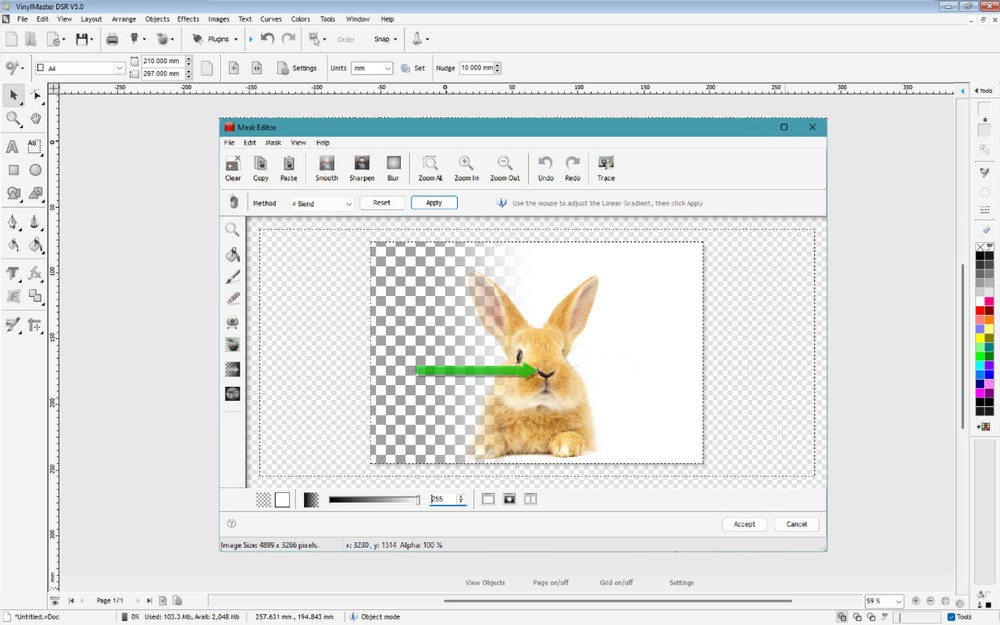Toggle the image view mode button
The width and height of the screenshot is (1000, 625).
coord(488,499)
